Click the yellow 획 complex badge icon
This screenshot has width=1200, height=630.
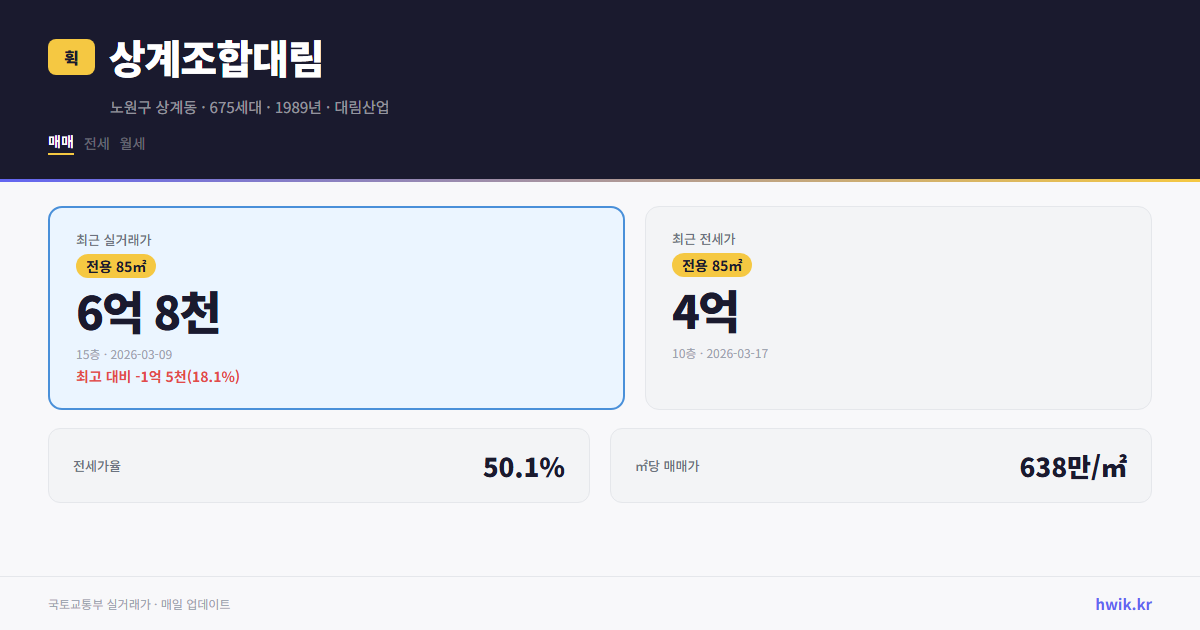point(68,58)
